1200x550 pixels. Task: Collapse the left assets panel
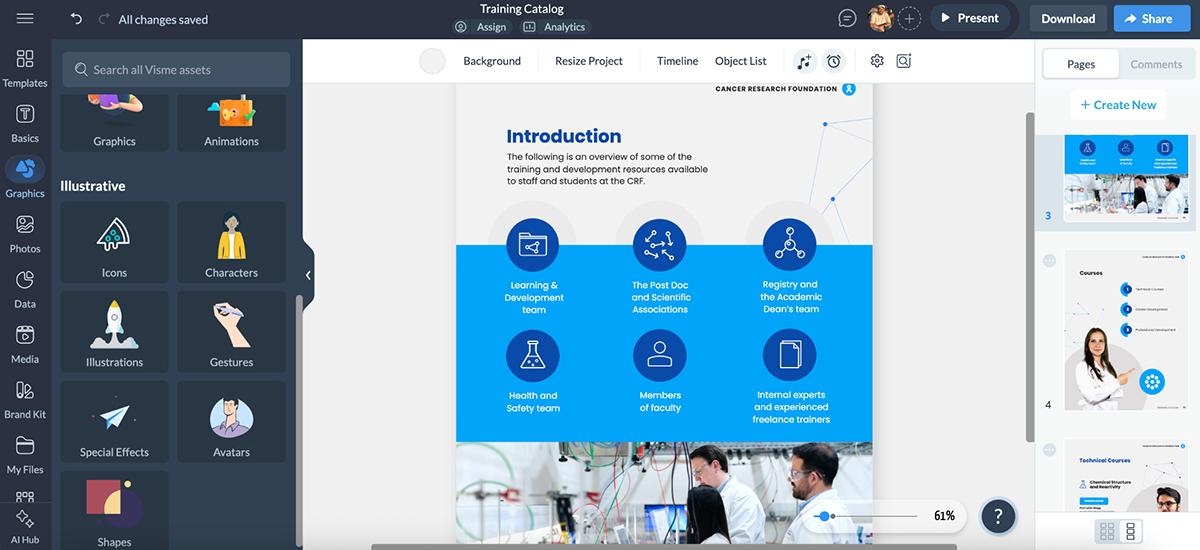[308, 275]
